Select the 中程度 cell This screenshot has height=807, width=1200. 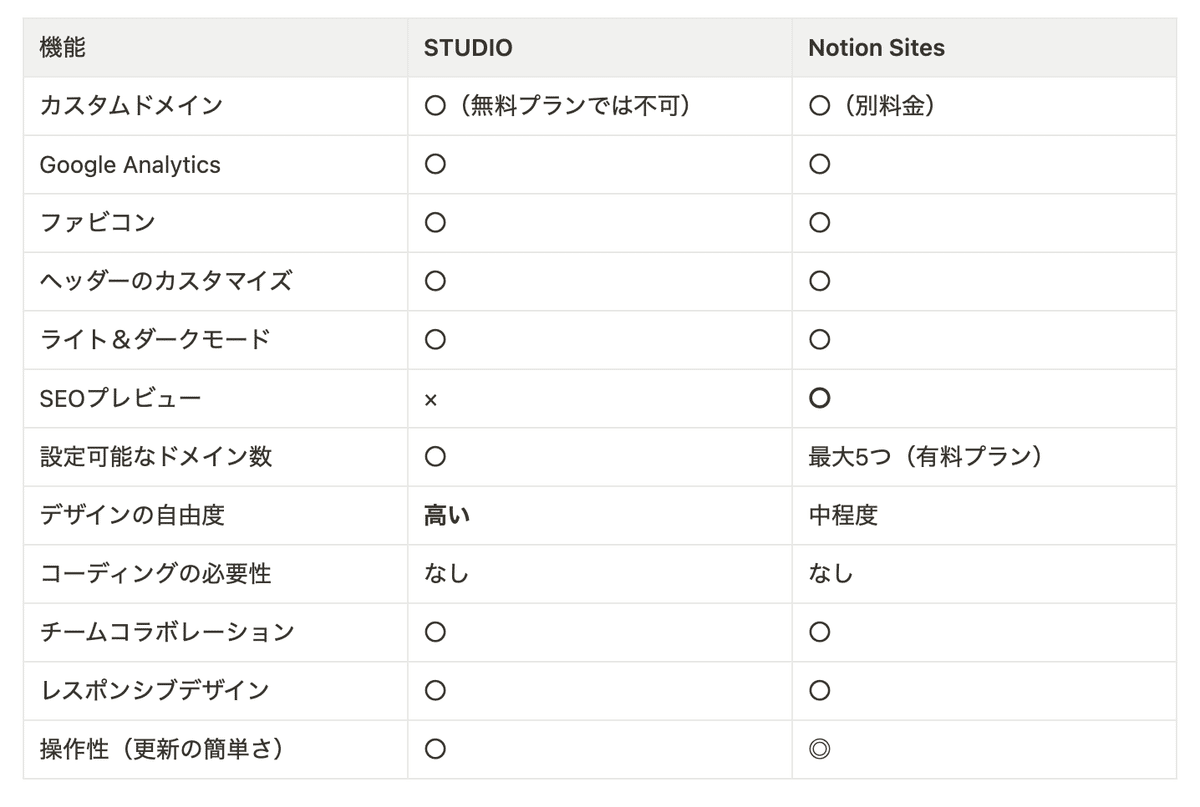843,515
